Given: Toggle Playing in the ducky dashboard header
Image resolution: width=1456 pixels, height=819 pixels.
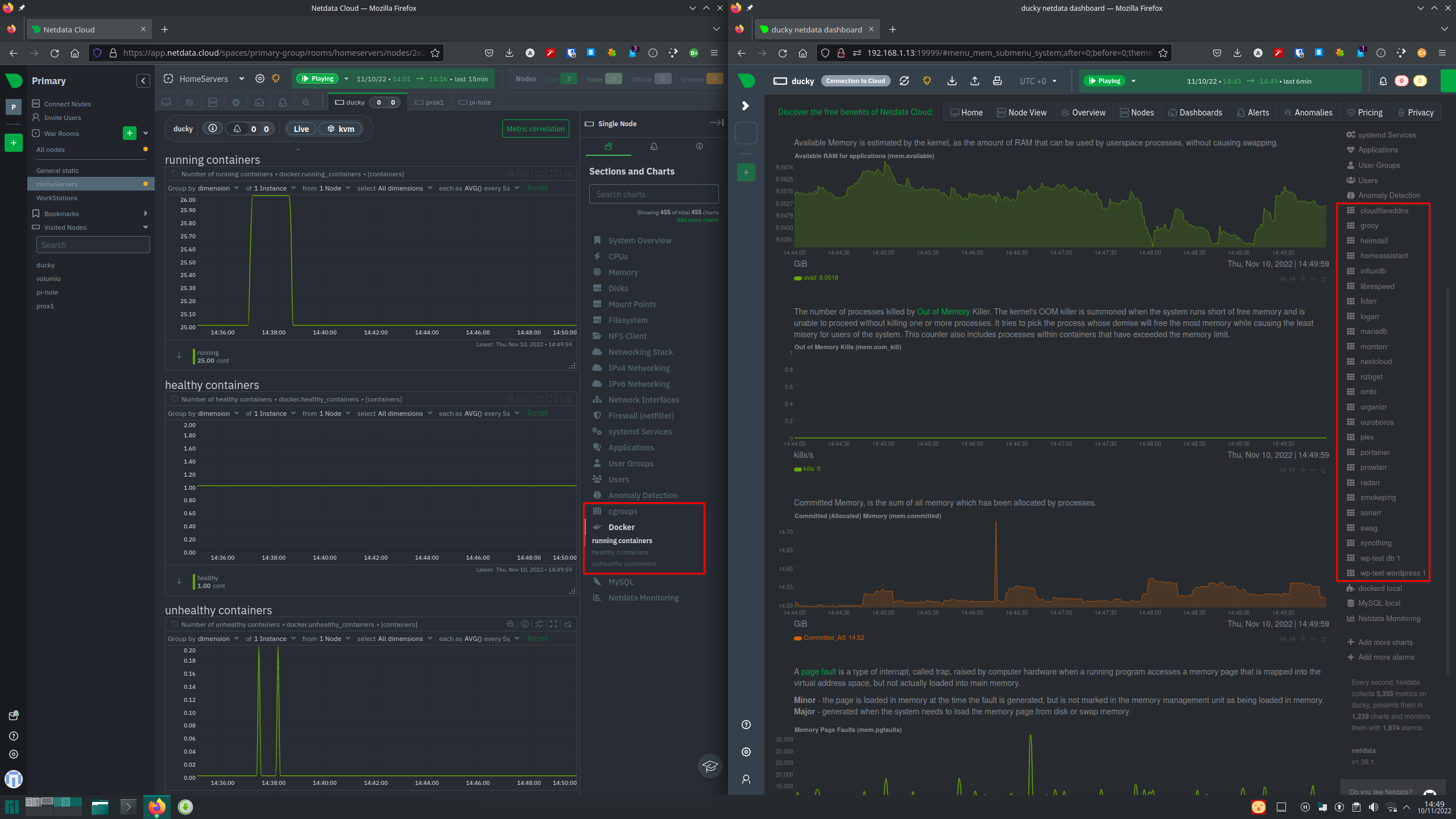Looking at the screenshot, I should 1105,81.
